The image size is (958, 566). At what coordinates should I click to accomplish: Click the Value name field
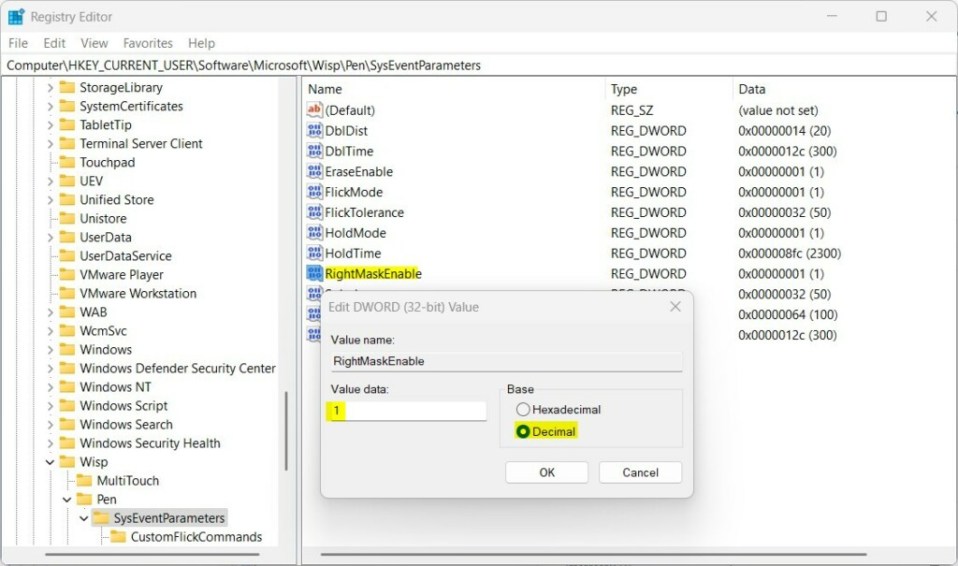[x=506, y=361]
